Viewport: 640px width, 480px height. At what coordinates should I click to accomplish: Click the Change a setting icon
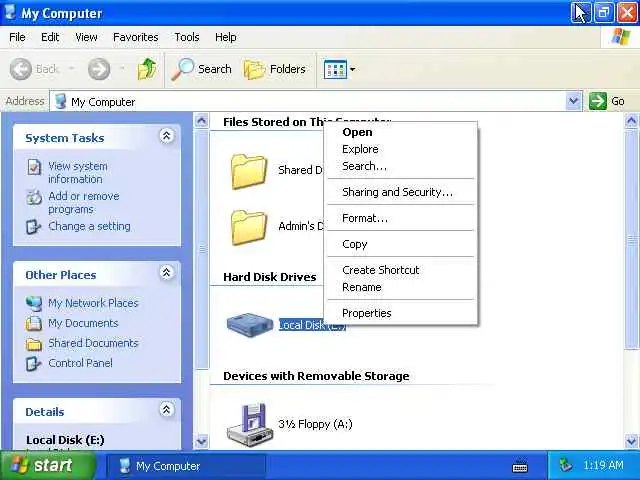click(x=33, y=227)
